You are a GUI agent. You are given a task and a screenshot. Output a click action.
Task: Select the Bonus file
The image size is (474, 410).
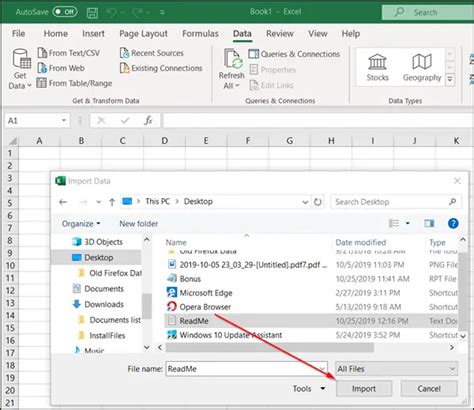pyautogui.click(x=184, y=279)
